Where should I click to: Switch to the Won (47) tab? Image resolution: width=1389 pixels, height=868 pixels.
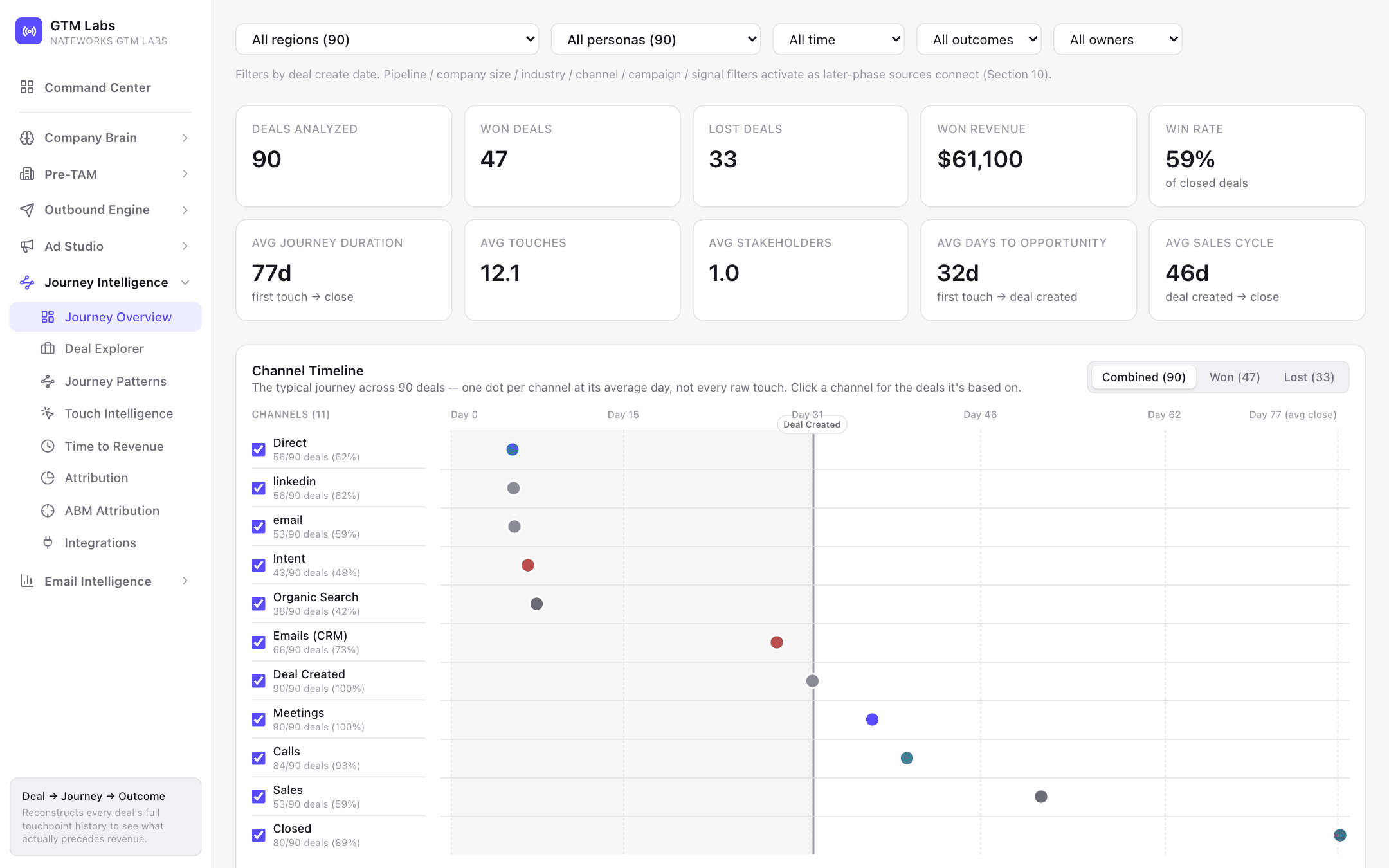click(1235, 377)
